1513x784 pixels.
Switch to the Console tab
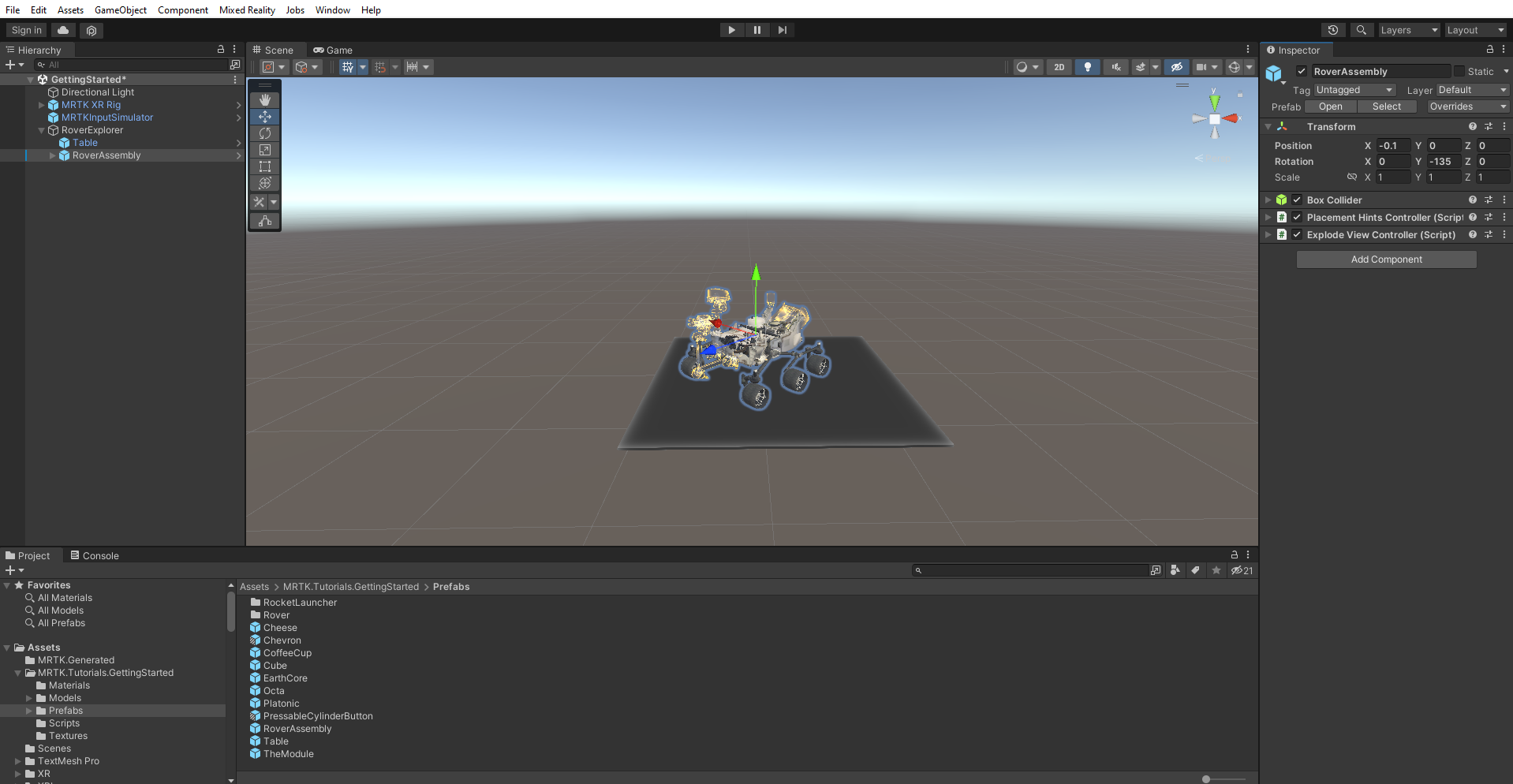95,555
